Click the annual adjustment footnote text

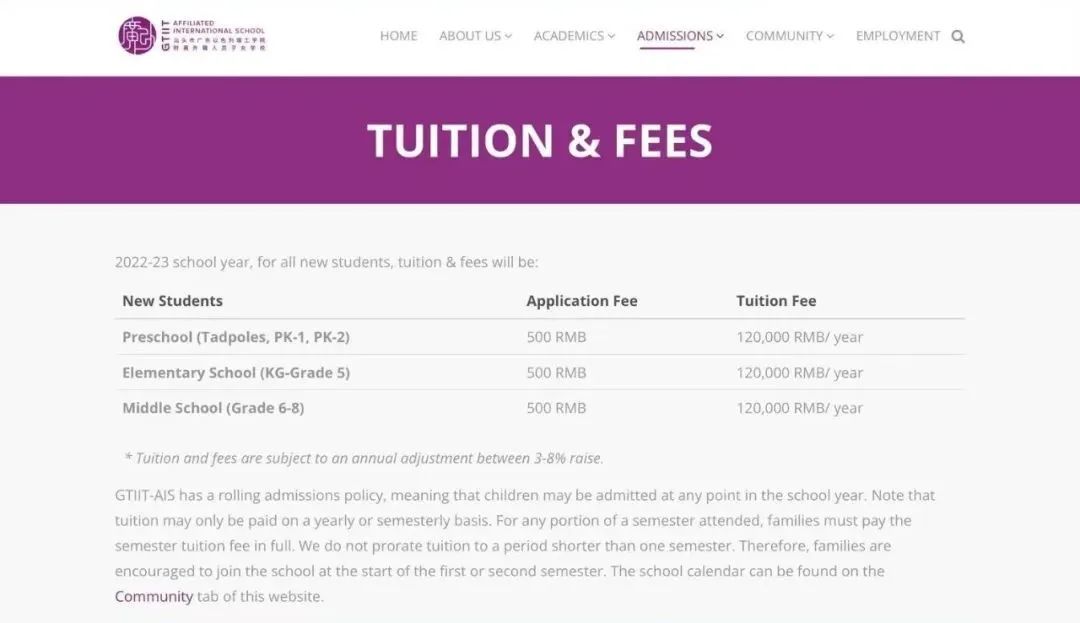tap(364, 458)
